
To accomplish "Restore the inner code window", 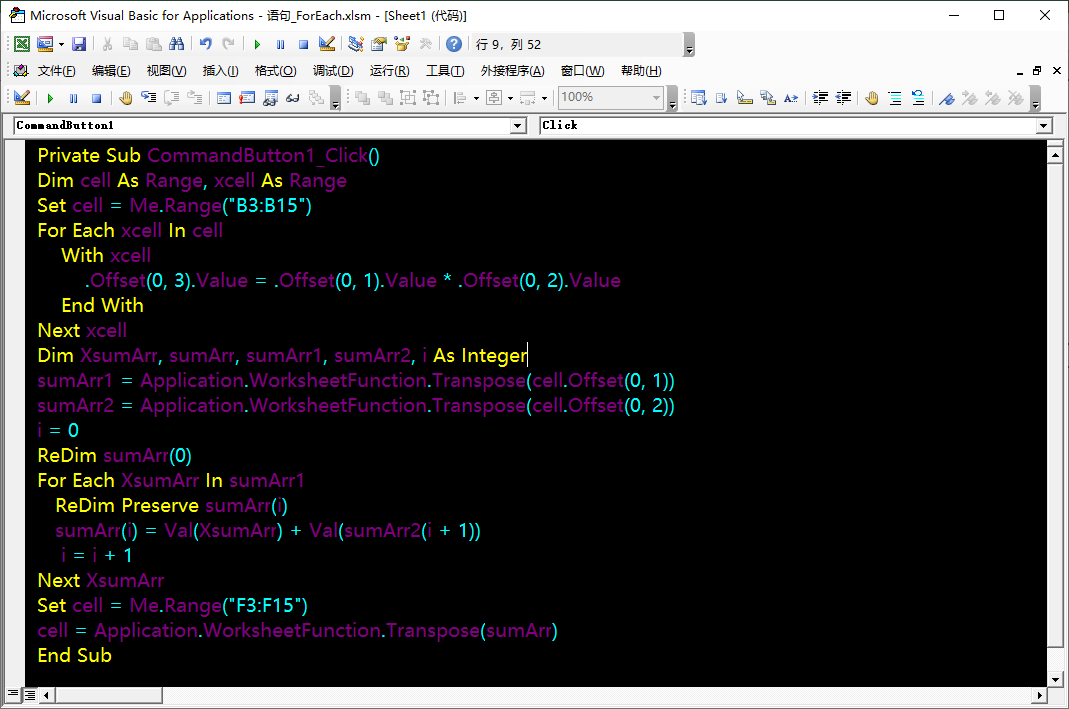I will pyautogui.click(x=1037, y=71).
